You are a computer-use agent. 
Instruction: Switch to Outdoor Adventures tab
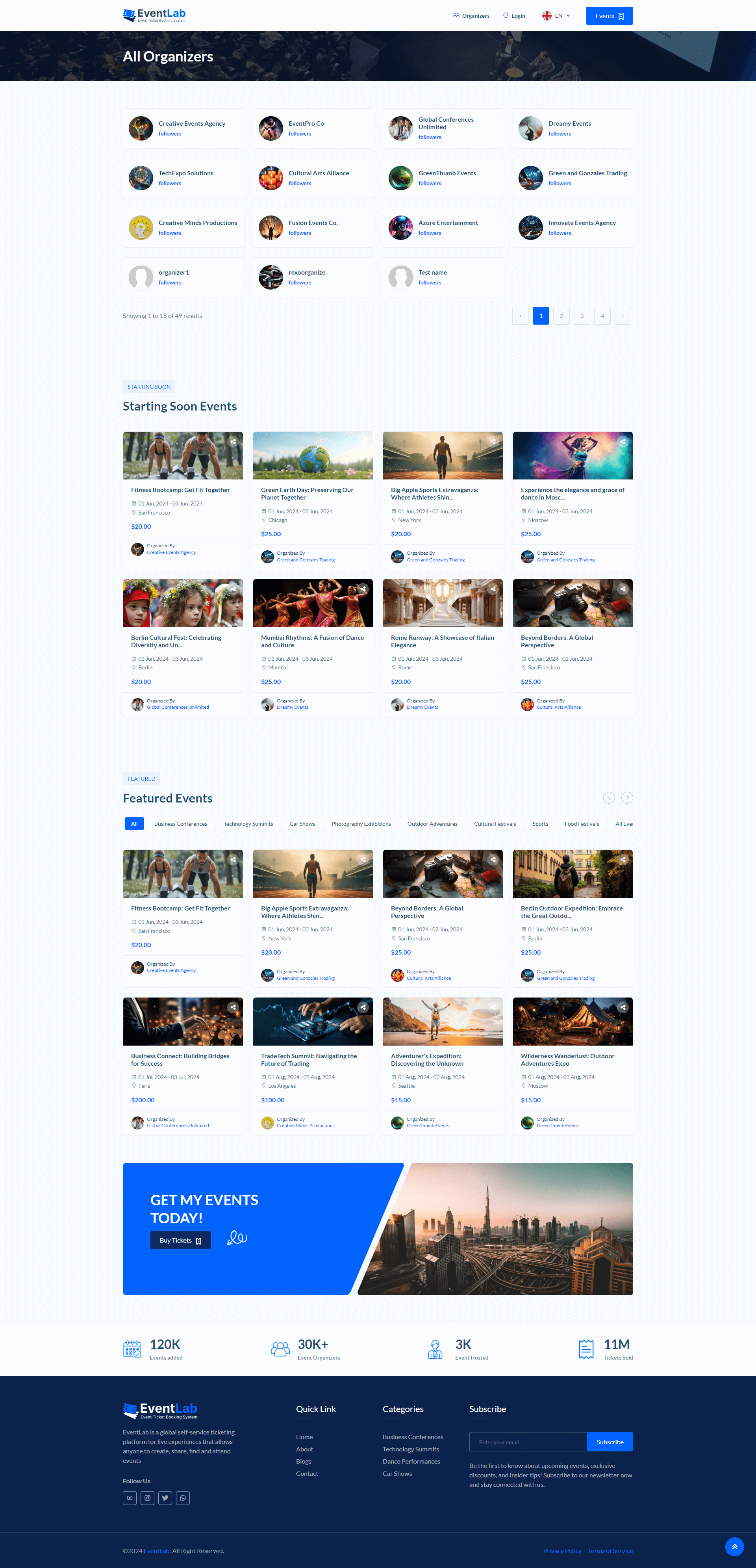(432, 823)
